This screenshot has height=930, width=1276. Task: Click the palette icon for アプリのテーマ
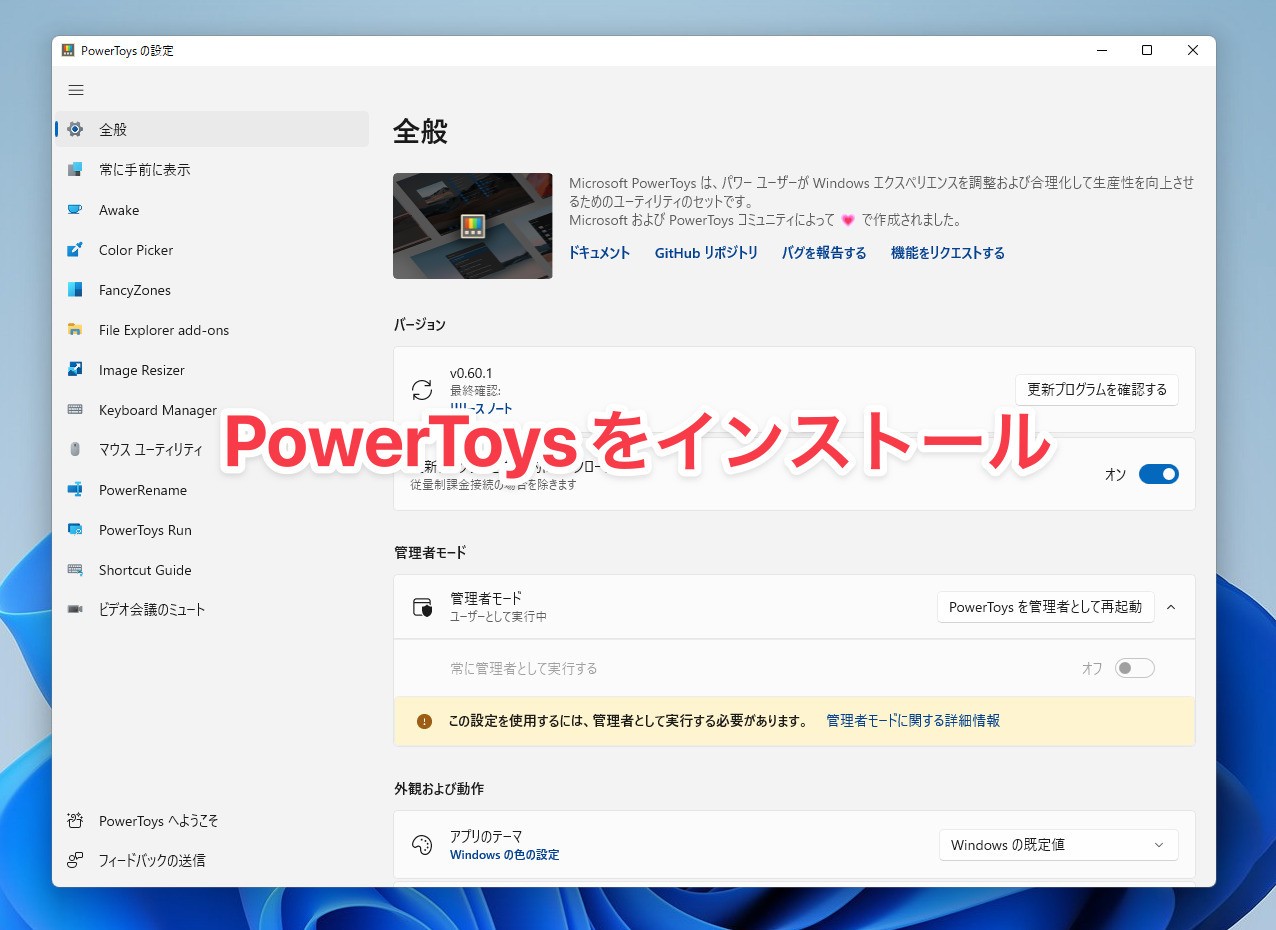point(422,845)
